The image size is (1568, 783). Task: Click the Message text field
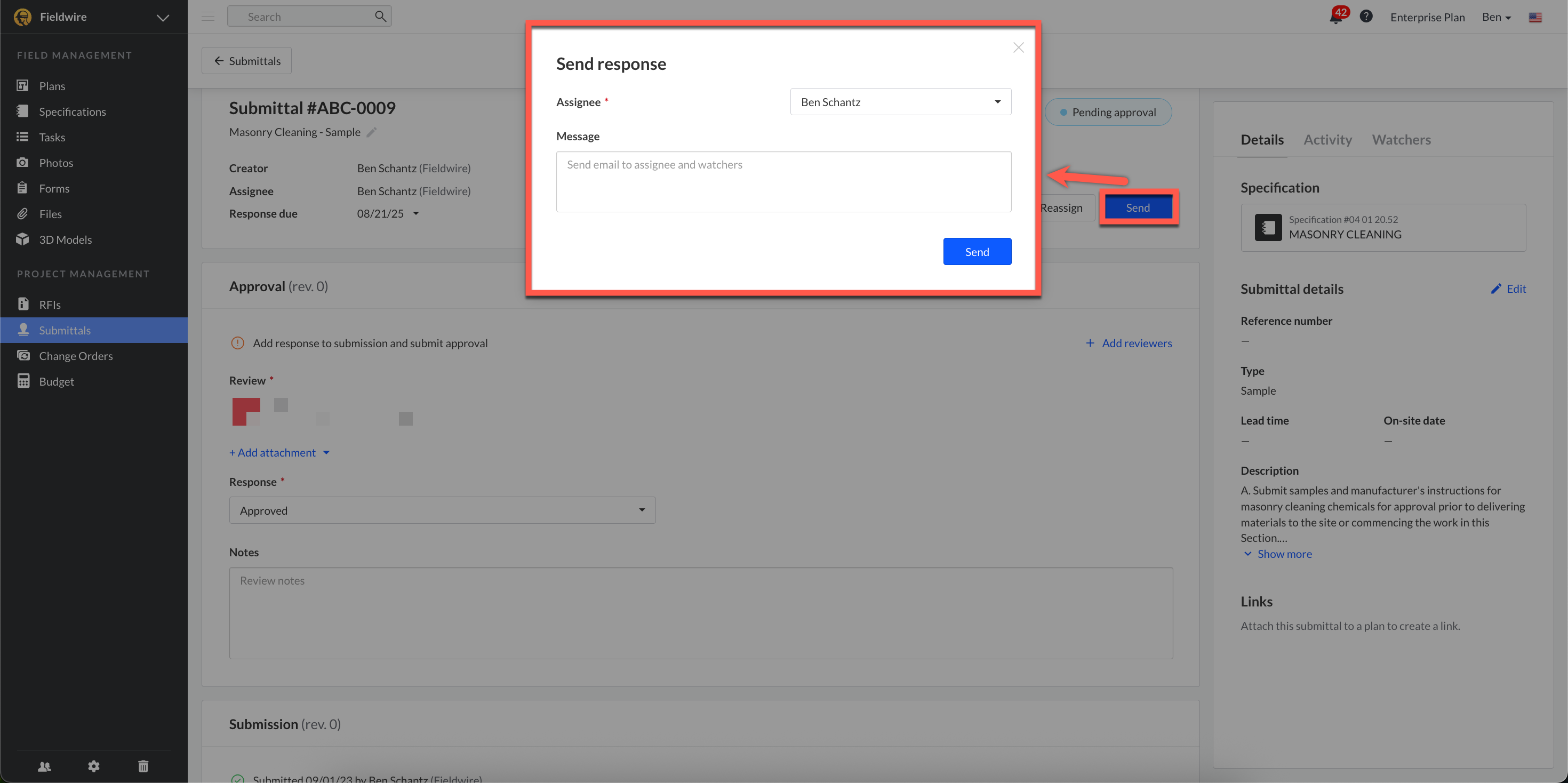pos(783,181)
